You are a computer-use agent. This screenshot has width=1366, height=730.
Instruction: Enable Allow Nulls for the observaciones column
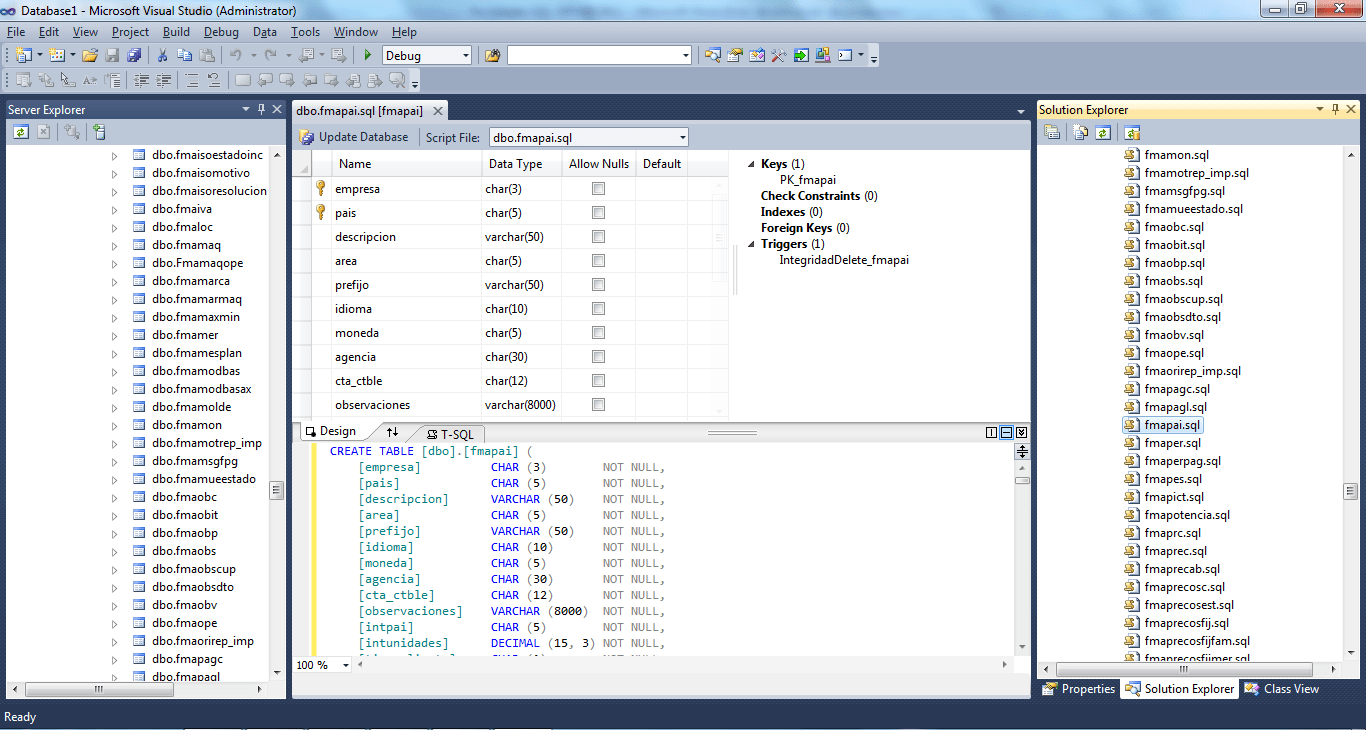click(598, 404)
